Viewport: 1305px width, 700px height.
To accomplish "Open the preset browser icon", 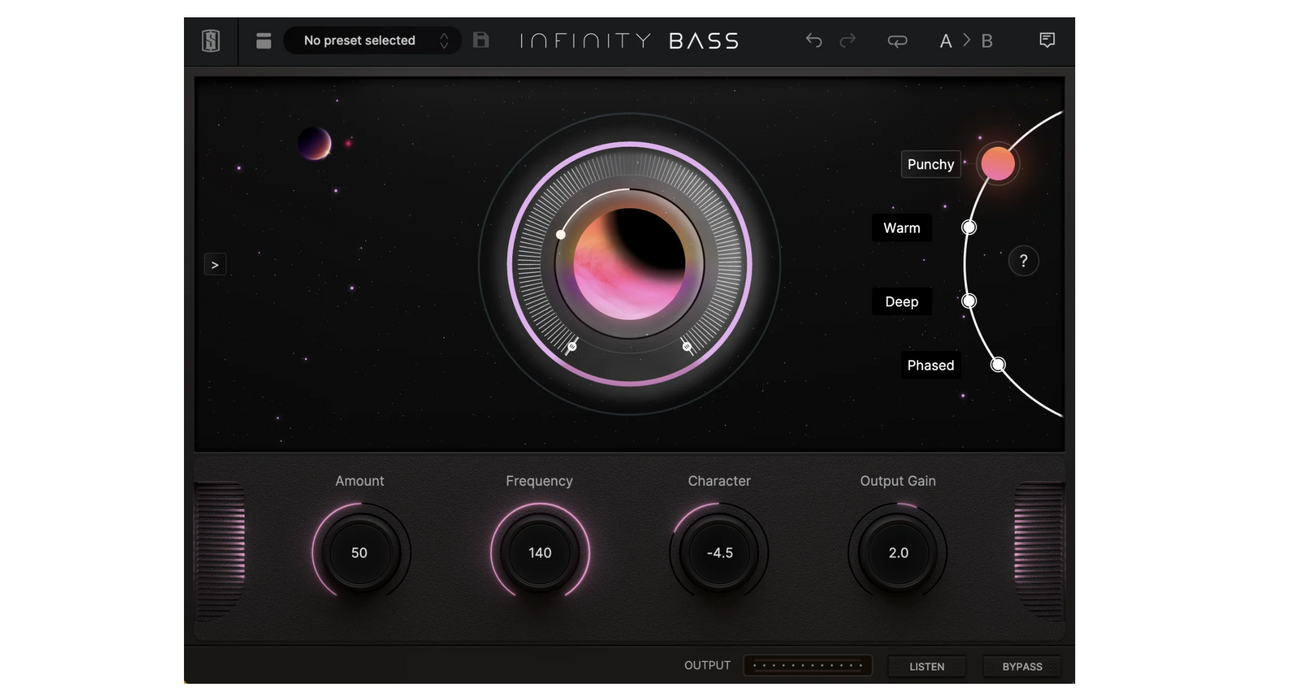I will [264, 41].
